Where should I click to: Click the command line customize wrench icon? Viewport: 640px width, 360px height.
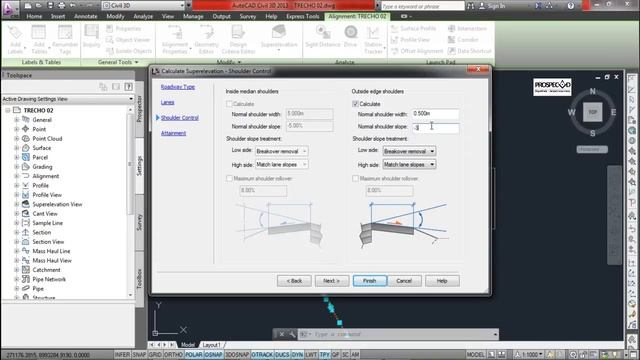click(x=292, y=334)
